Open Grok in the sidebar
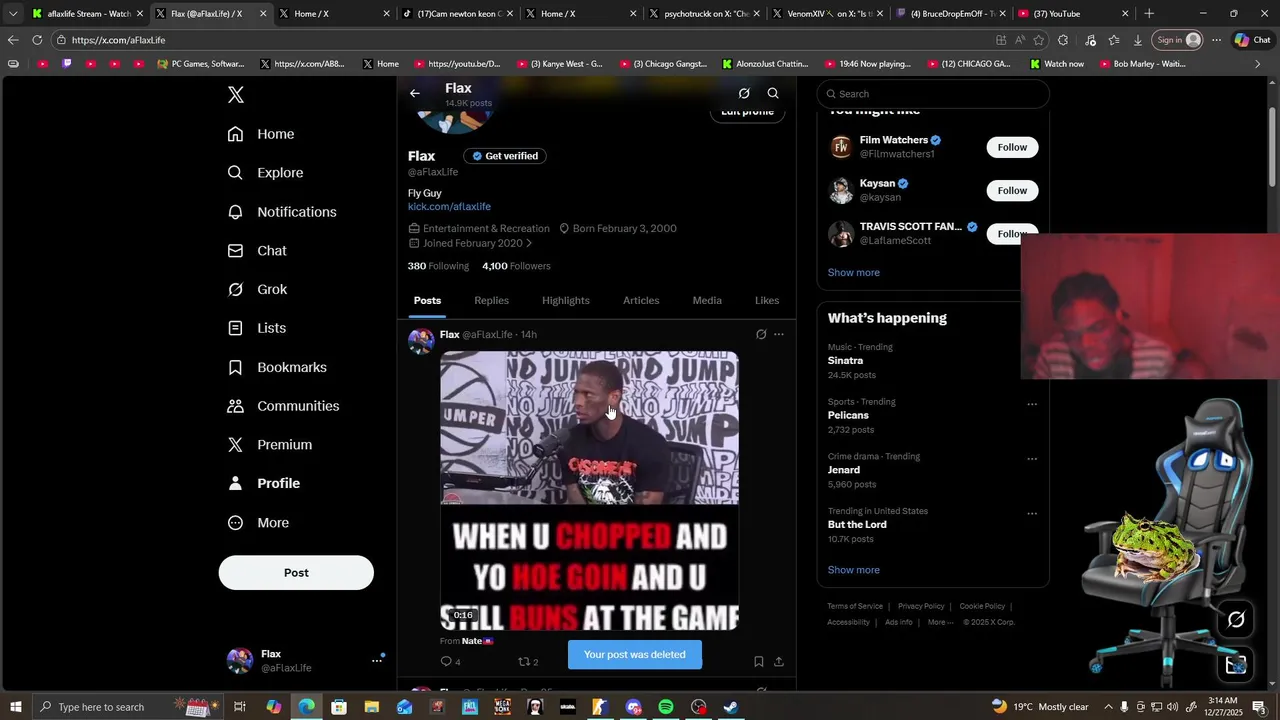1280x720 pixels. pyautogui.click(x=257, y=289)
